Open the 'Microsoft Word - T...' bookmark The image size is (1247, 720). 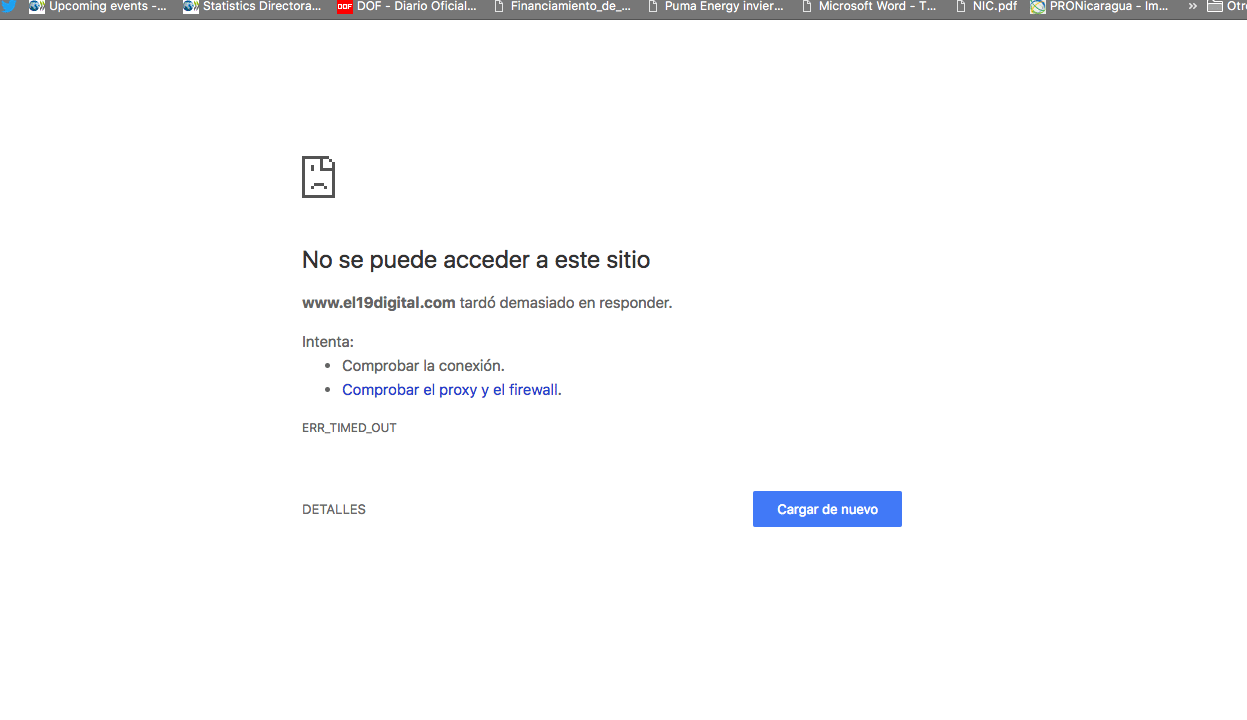click(869, 6)
